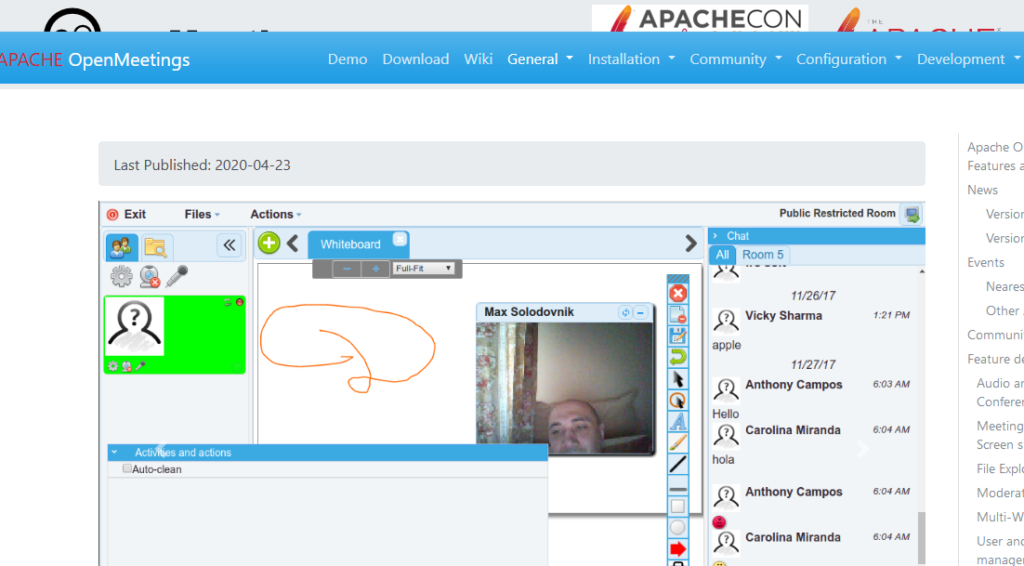Select the rectangle shape tool
The height and width of the screenshot is (566, 1024).
pos(678,507)
